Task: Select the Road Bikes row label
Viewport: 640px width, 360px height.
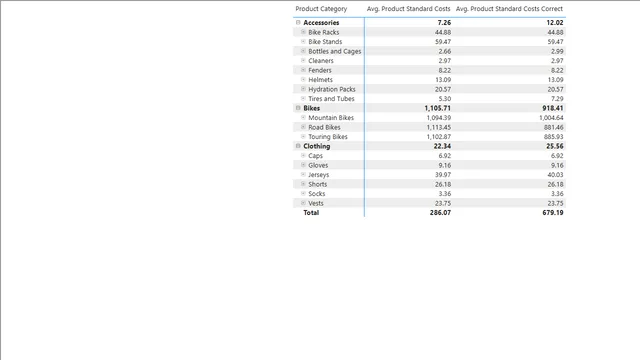Action: (x=324, y=127)
